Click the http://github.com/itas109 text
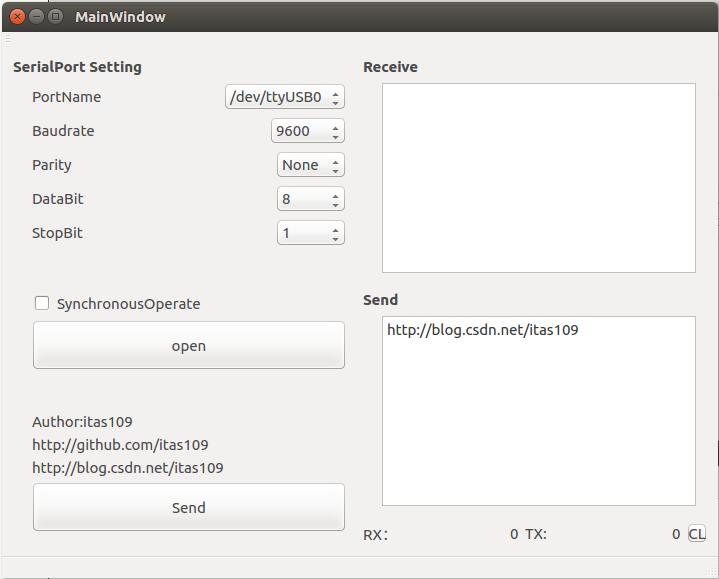The image size is (719, 579). point(120,445)
